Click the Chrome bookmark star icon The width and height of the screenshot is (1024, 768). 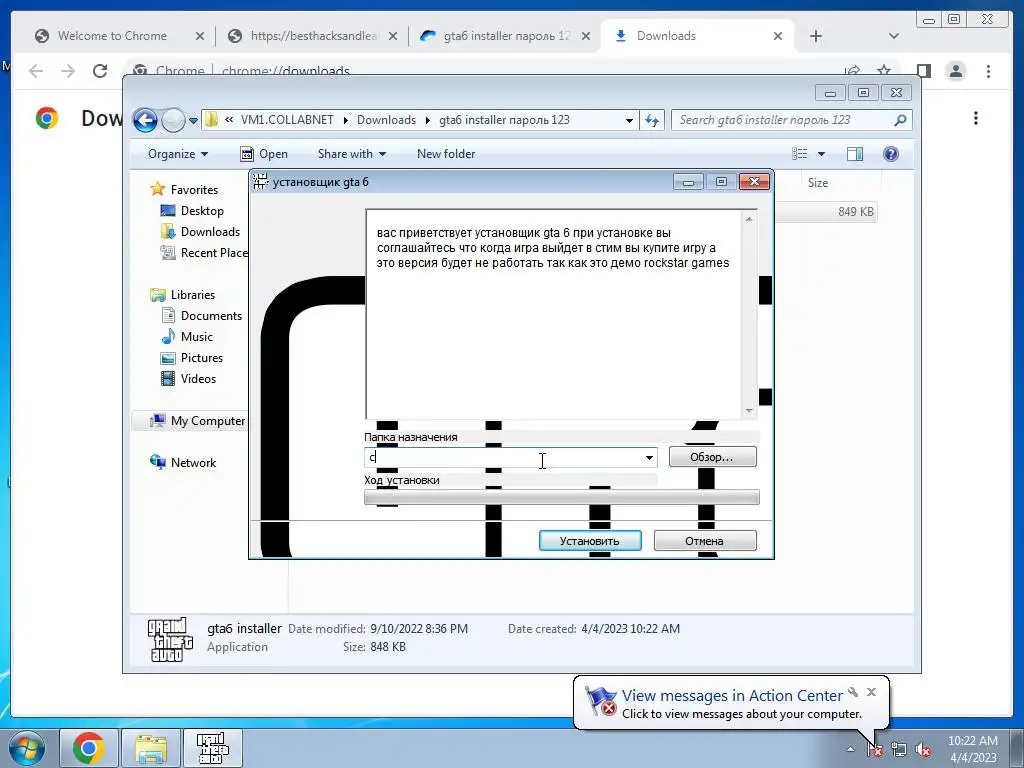click(884, 69)
